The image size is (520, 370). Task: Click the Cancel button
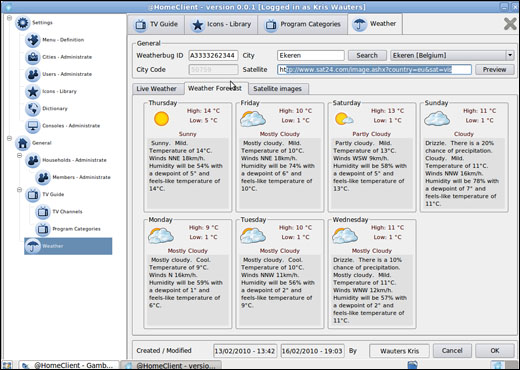click(452, 351)
